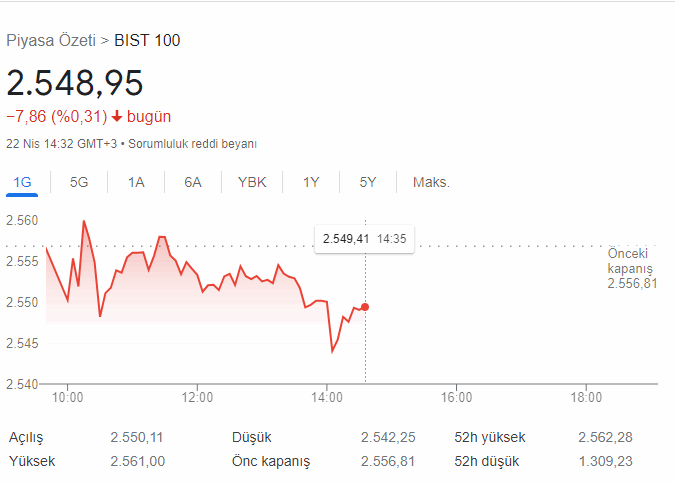Click the 2.548,95 current index value
The image size is (675, 483).
pyautogui.click(x=75, y=83)
